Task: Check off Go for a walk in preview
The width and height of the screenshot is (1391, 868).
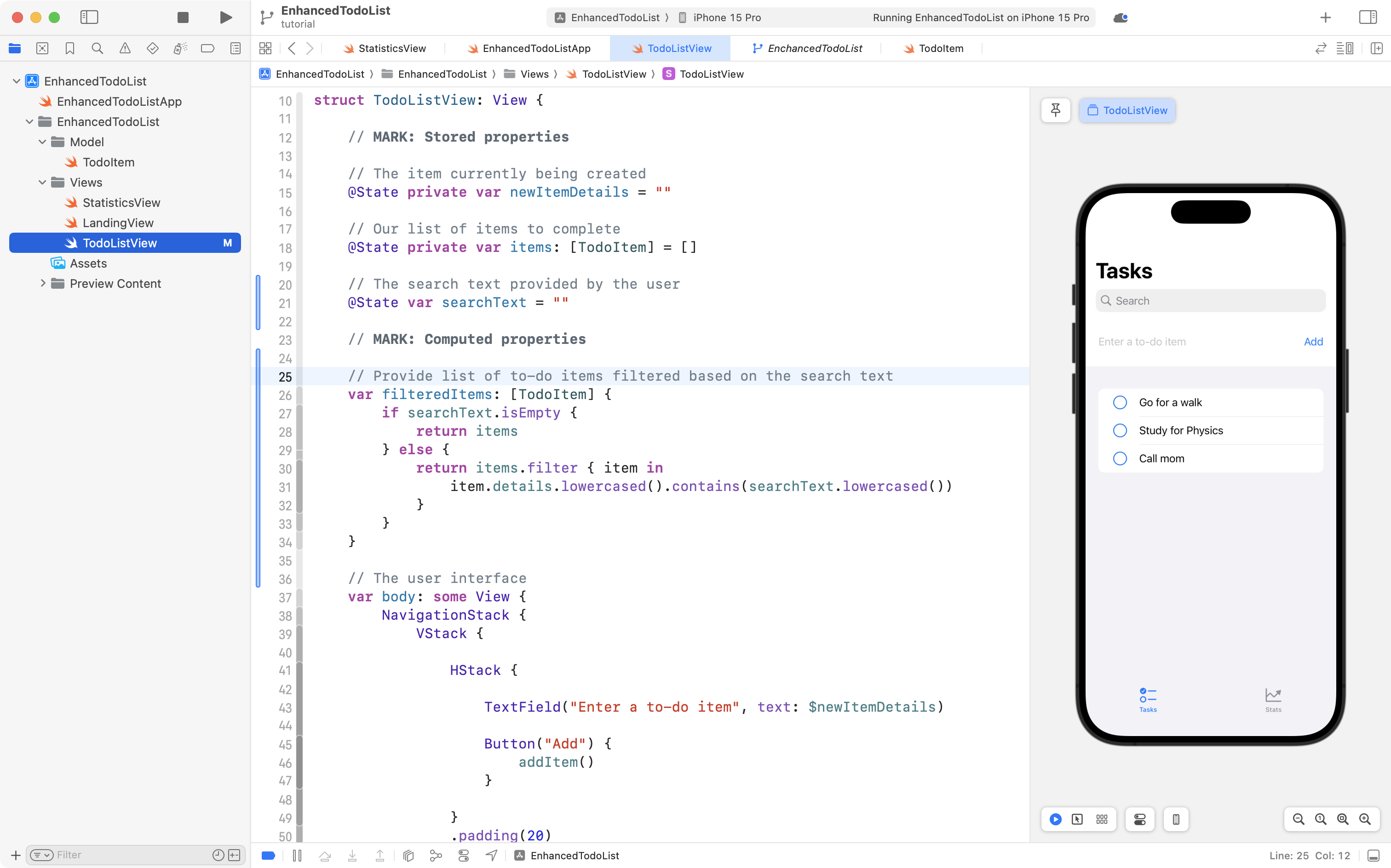Action: (x=1120, y=402)
